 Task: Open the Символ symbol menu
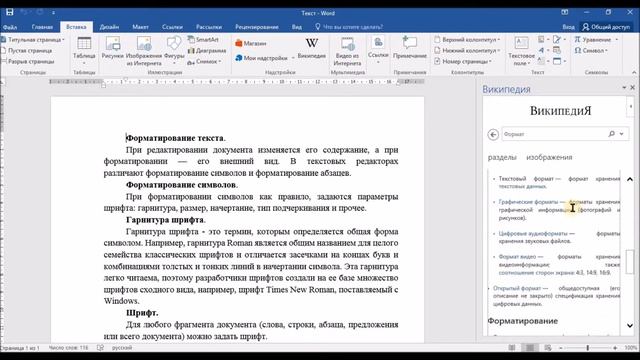click(x=591, y=51)
